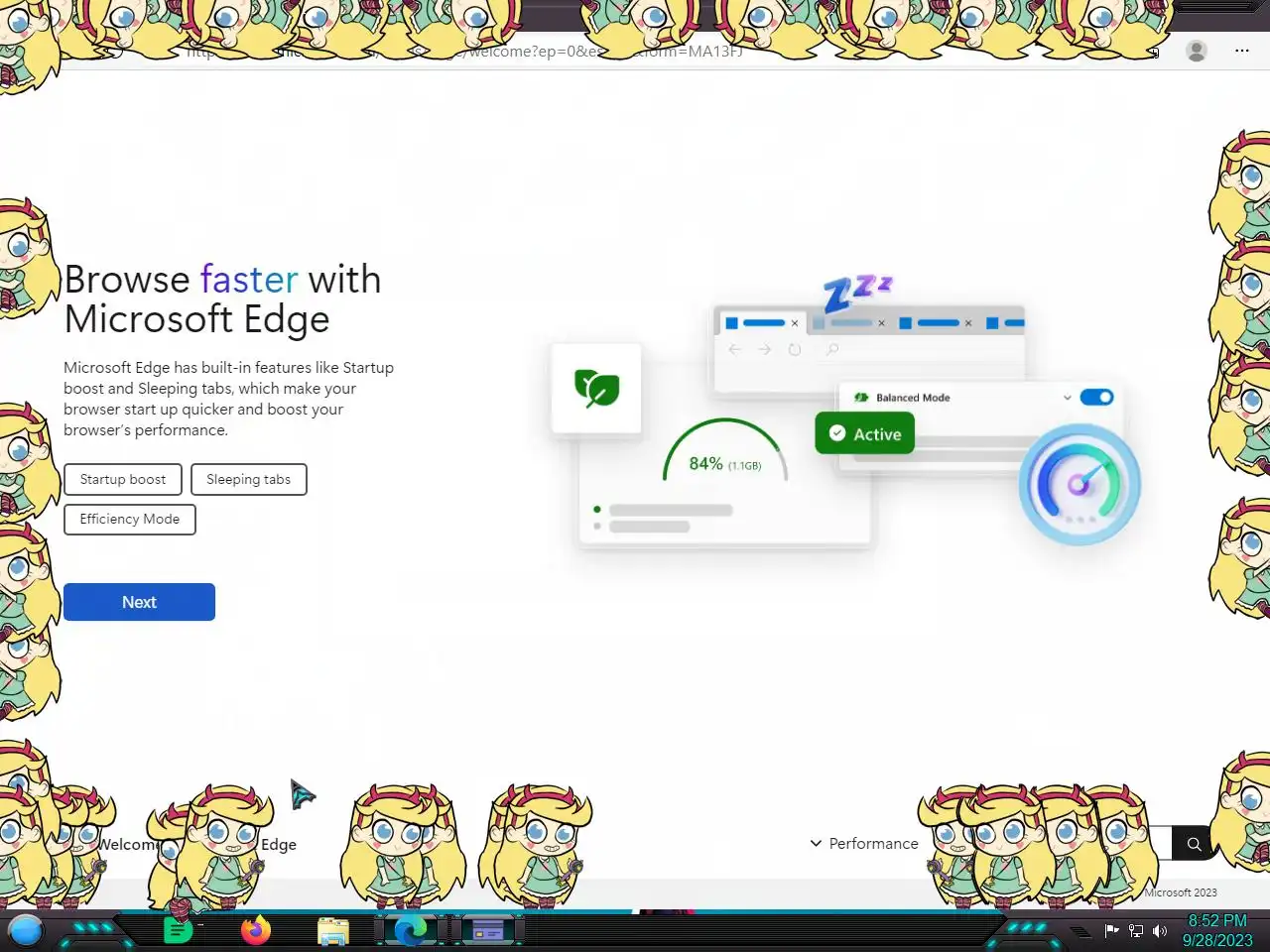Image resolution: width=1270 pixels, height=952 pixels.
Task: Click the green leaf efficiency icon card
Action: click(596, 388)
